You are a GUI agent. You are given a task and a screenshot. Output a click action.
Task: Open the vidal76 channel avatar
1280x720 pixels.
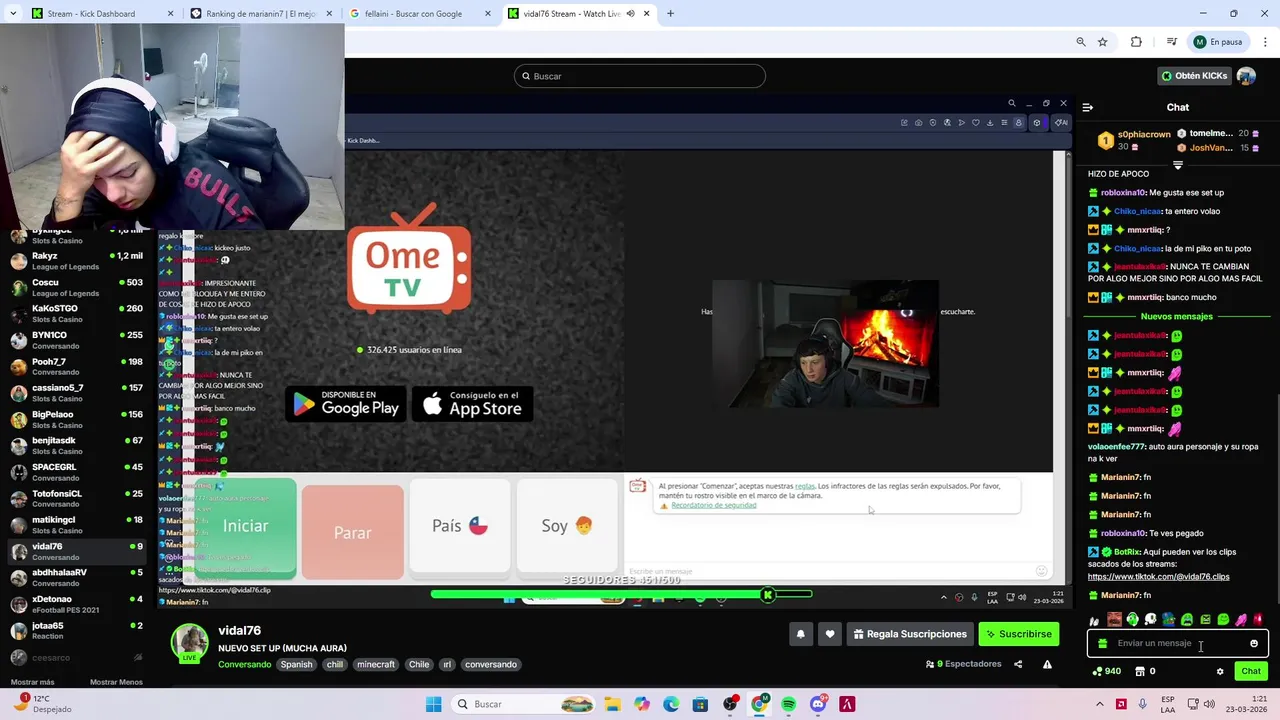click(190, 644)
